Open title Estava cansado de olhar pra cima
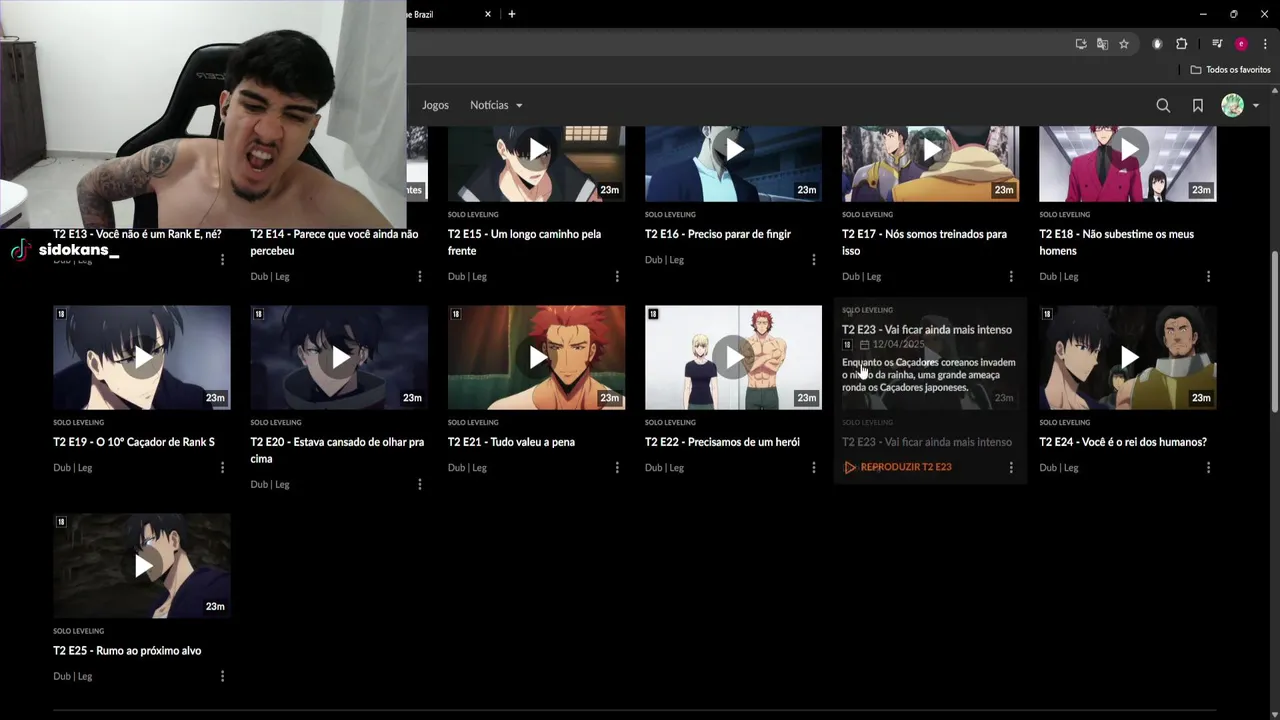The width and height of the screenshot is (1280, 720). (x=337, y=450)
